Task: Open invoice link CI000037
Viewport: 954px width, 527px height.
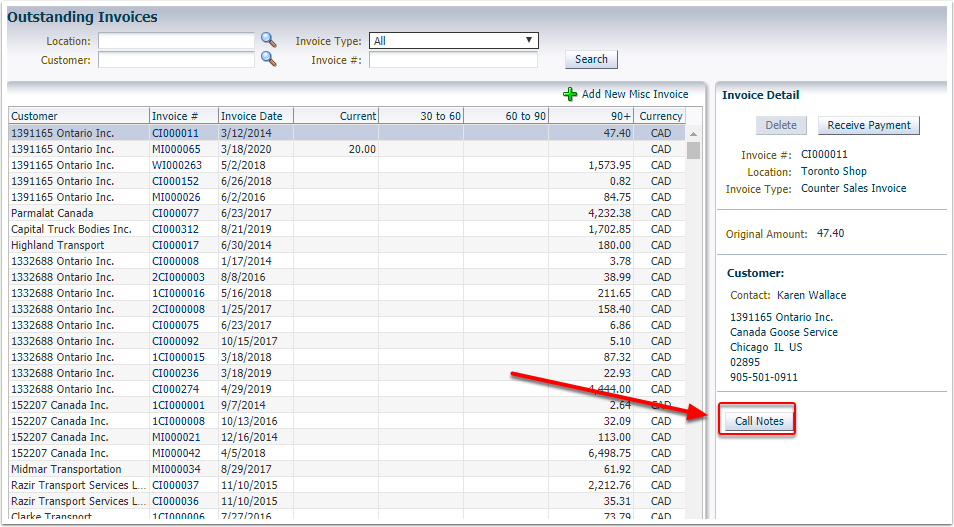Action: coord(175,485)
